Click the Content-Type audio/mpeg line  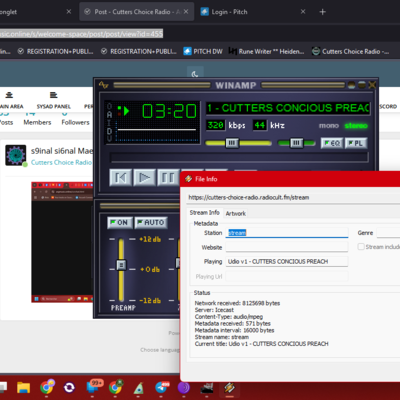pyautogui.click(x=229, y=317)
